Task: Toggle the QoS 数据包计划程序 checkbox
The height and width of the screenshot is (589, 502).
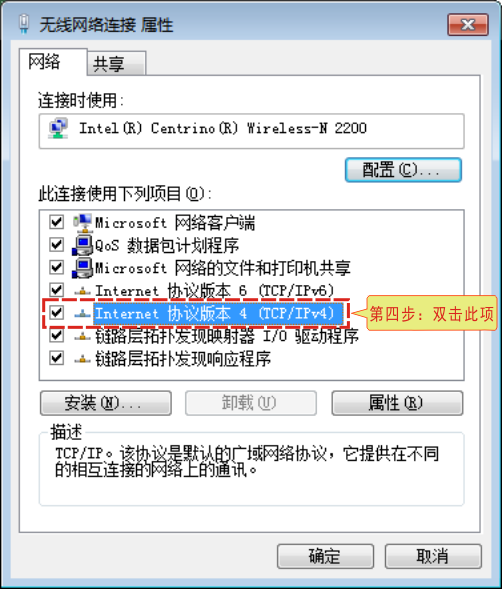Action: tap(56, 245)
